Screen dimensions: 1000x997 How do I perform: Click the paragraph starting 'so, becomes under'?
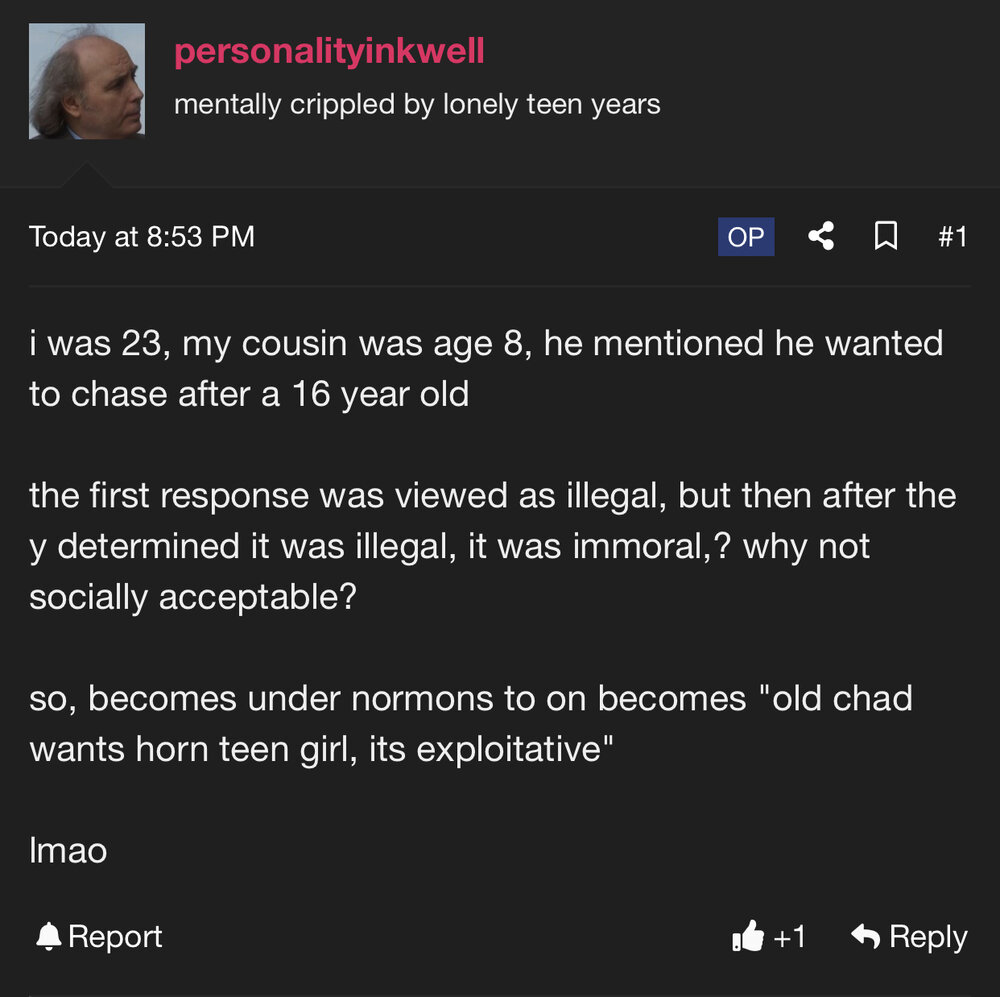[471, 723]
